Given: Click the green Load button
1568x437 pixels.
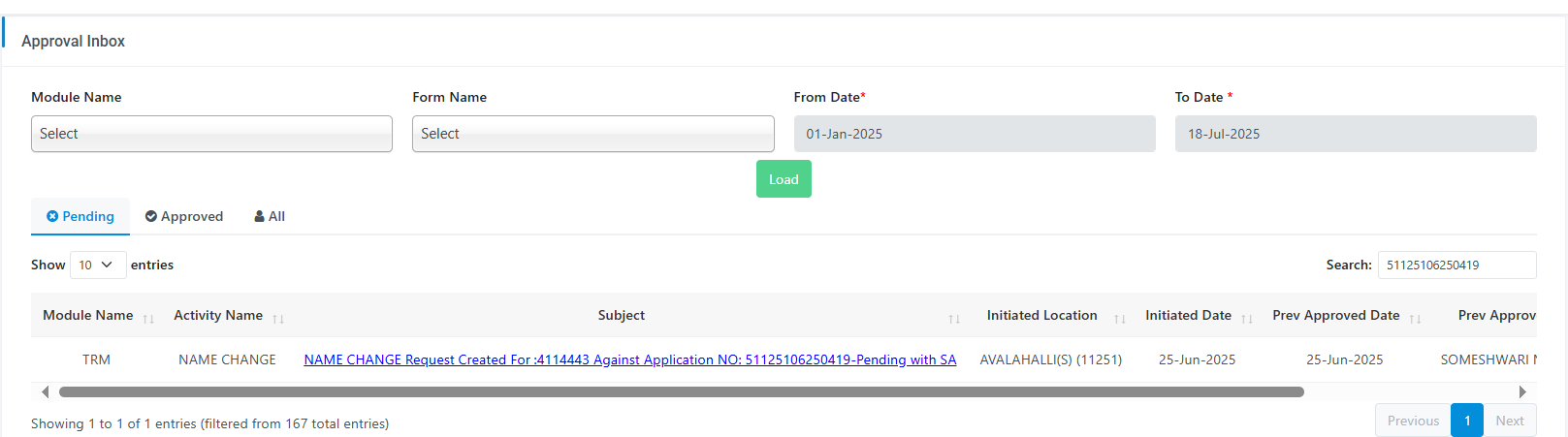Looking at the screenshot, I should (784, 179).
